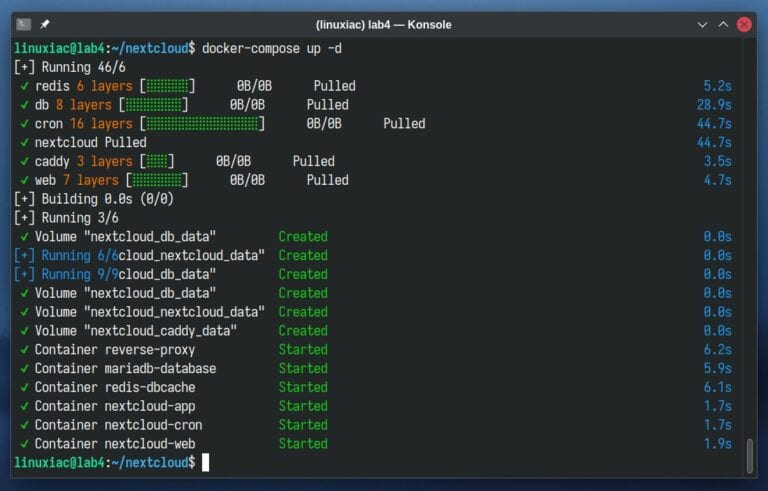This screenshot has height=491, width=768.
Task: Maximize the Konsole window
Action: tap(723, 24)
